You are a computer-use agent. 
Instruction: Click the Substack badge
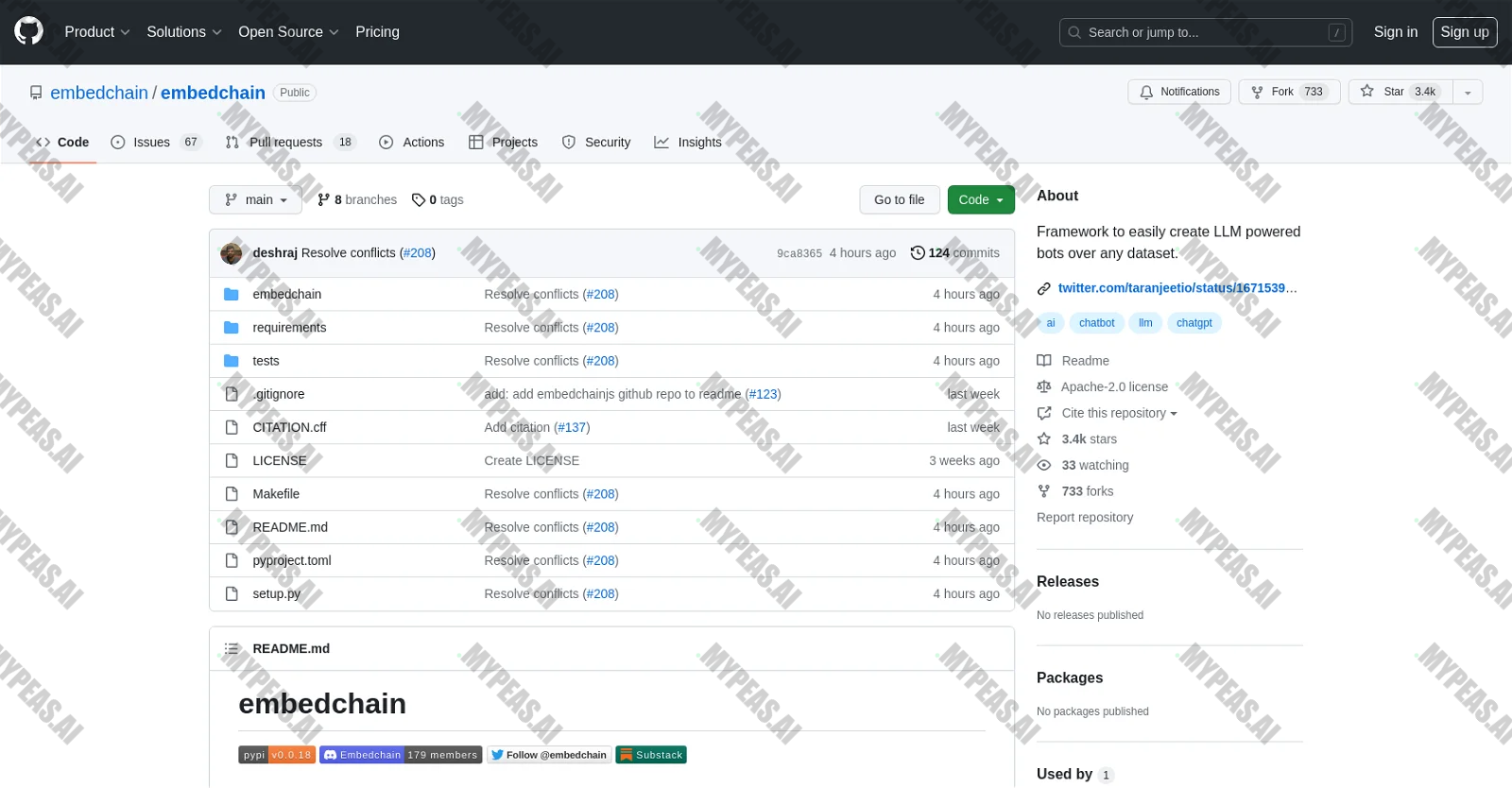651,755
